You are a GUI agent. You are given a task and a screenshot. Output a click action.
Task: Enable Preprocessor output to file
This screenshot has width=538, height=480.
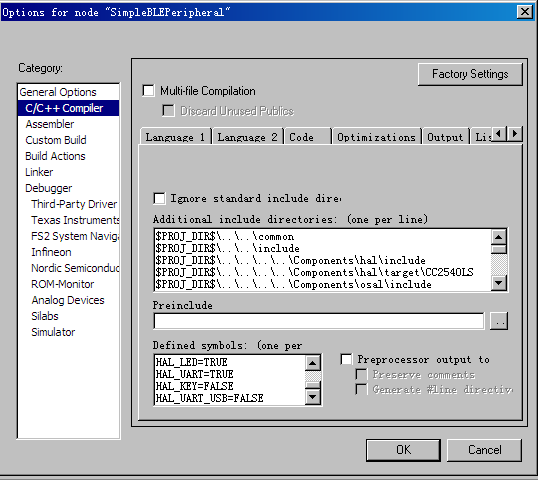[346, 359]
